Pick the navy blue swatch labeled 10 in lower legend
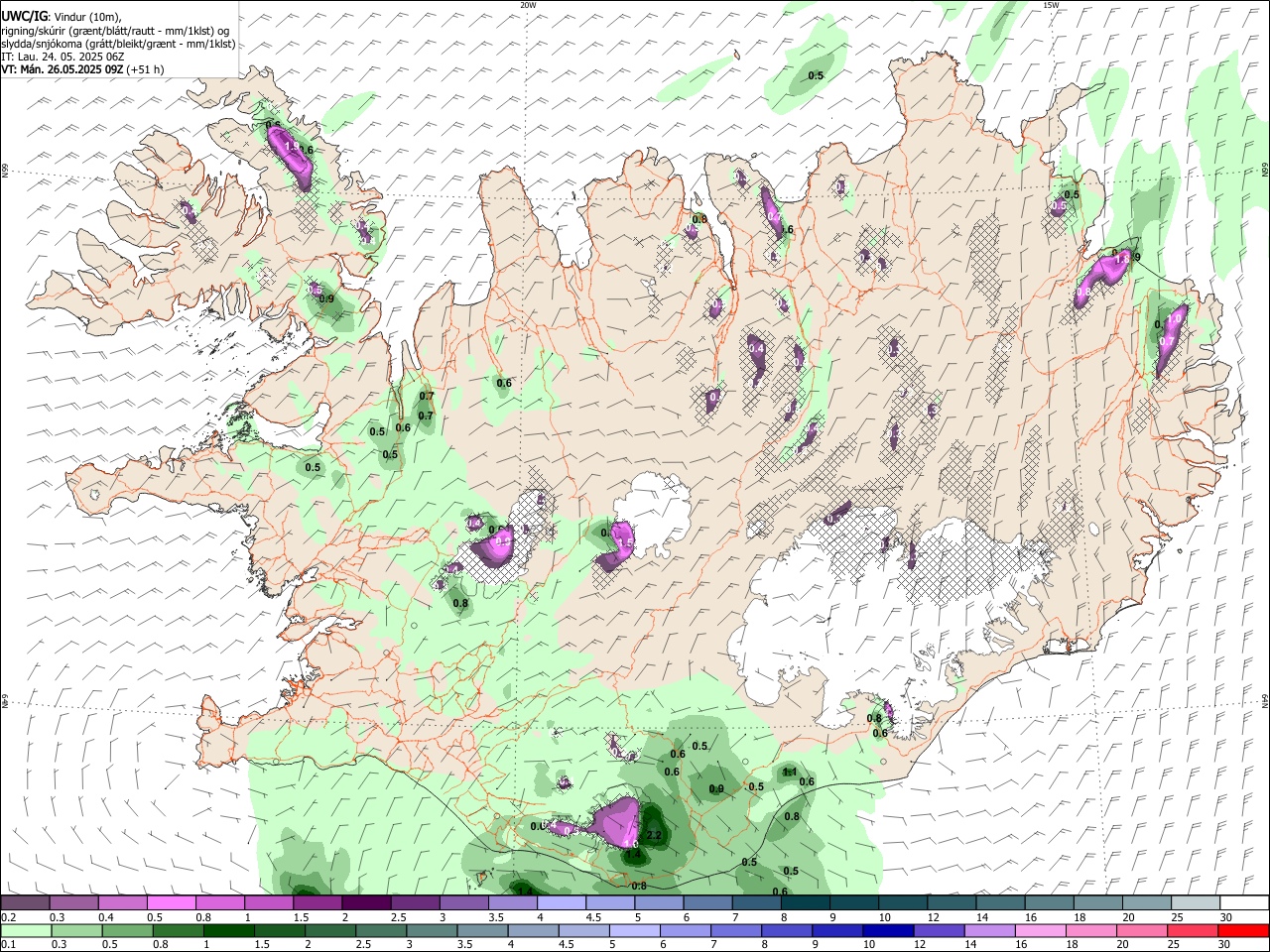Screen dimensions: 1270x952 (x=888, y=931)
